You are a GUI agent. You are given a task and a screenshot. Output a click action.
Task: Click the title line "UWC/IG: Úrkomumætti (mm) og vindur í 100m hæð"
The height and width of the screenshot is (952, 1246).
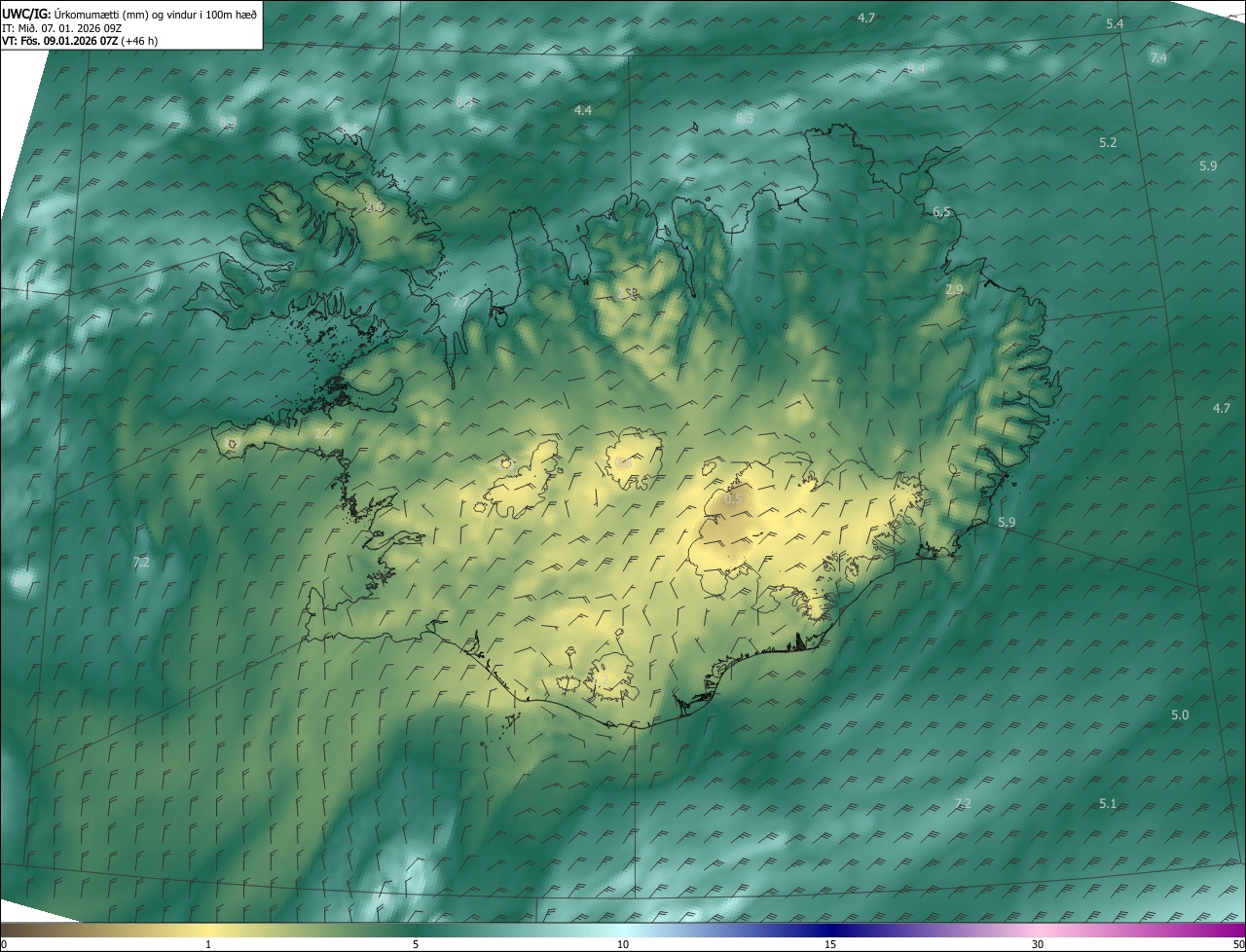tap(128, 14)
